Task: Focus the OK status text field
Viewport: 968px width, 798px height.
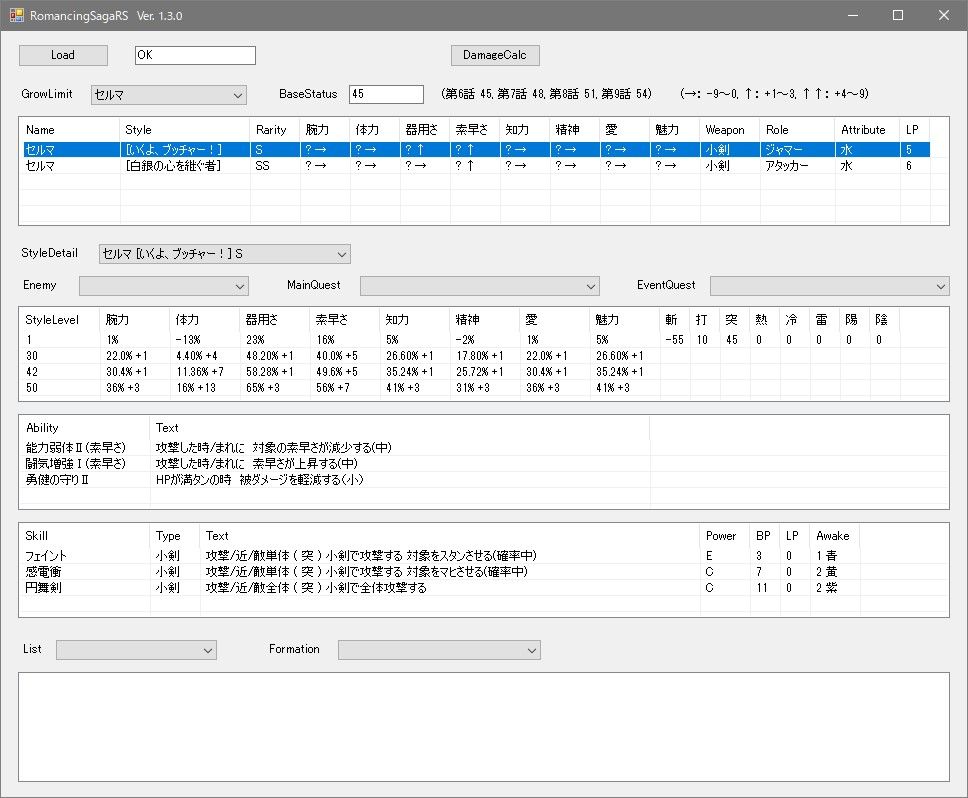Action: coord(195,55)
